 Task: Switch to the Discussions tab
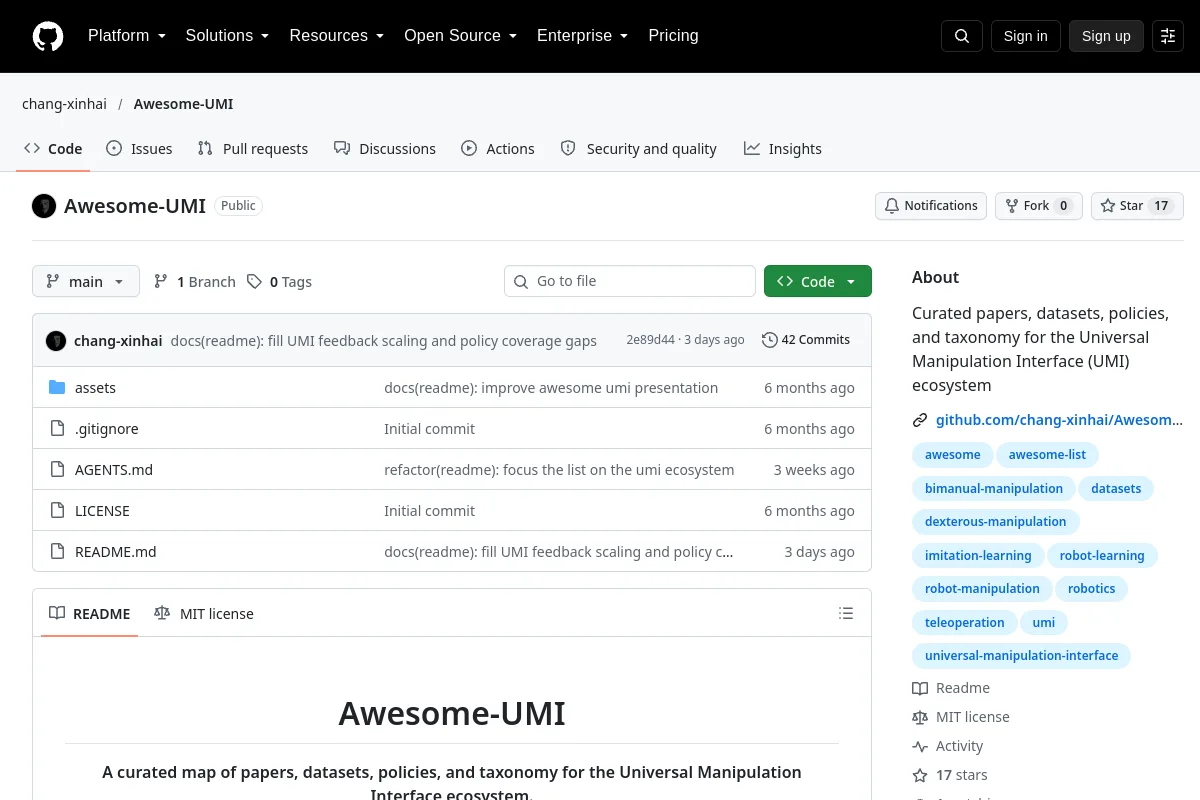click(385, 149)
